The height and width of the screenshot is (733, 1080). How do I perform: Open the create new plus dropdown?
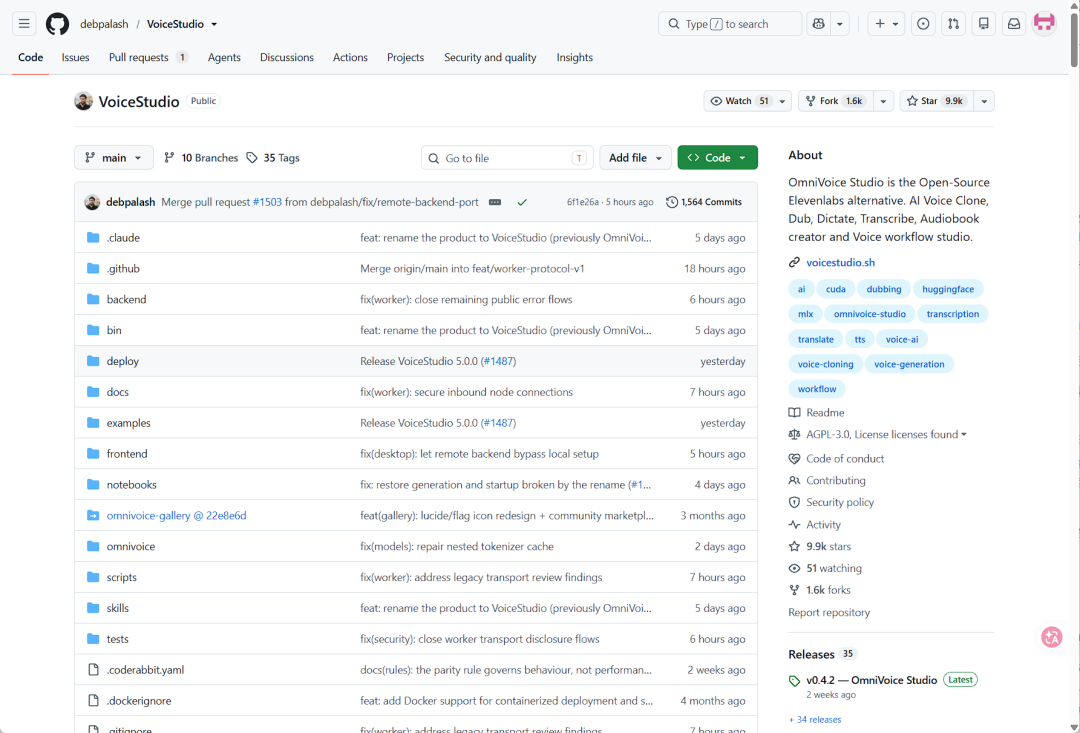886,24
